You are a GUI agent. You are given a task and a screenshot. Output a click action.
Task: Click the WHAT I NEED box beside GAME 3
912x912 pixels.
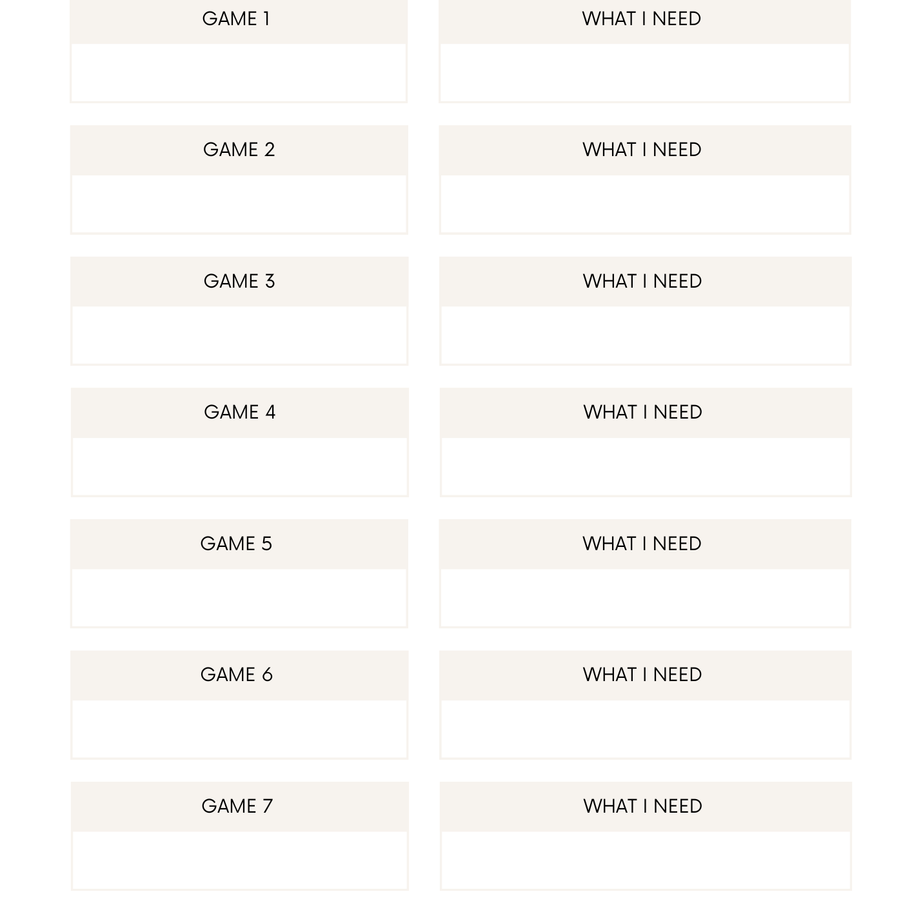click(644, 335)
